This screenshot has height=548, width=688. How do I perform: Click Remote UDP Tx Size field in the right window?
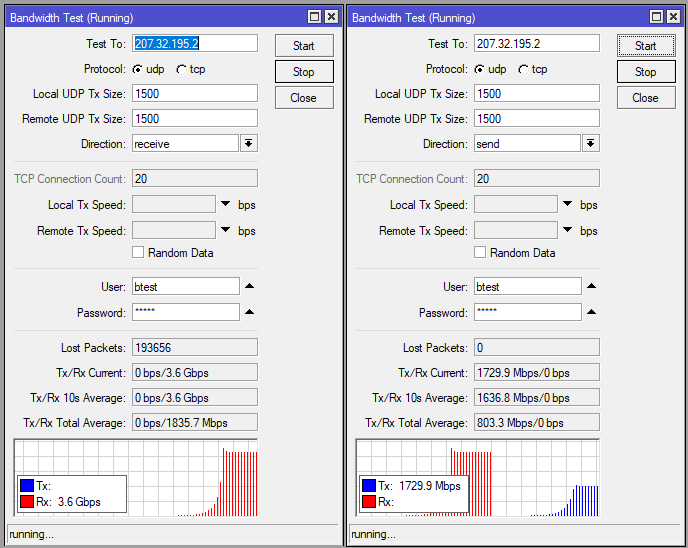point(537,118)
